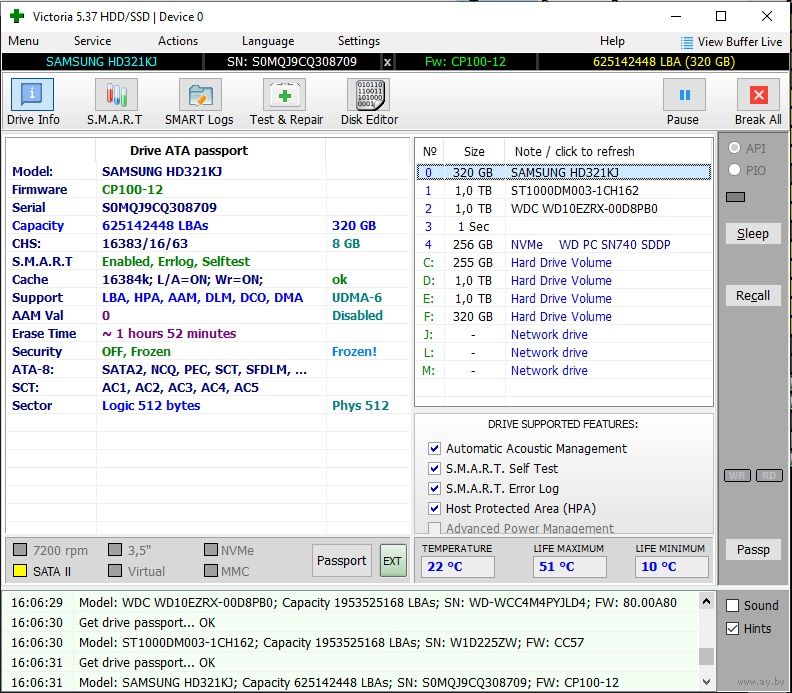This screenshot has width=792, height=693.
Task: Open the Disk Editor
Action: pyautogui.click(x=369, y=102)
